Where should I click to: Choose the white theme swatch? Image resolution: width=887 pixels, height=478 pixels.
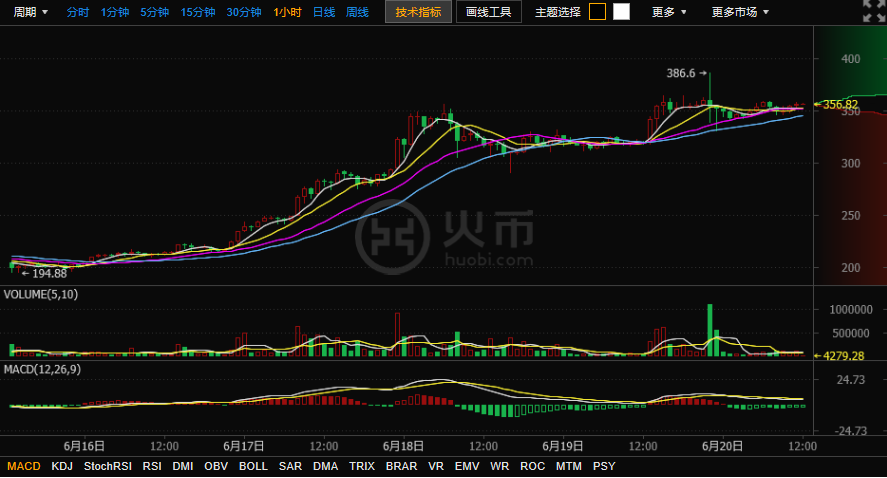(x=621, y=12)
